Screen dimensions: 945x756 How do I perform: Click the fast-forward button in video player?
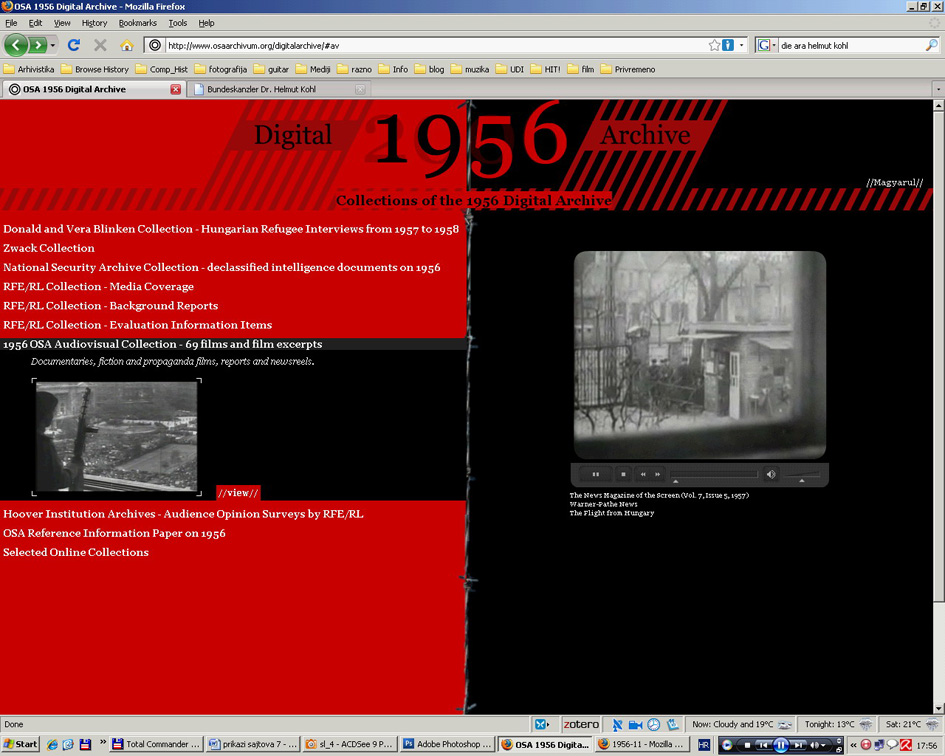tap(657, 474)
